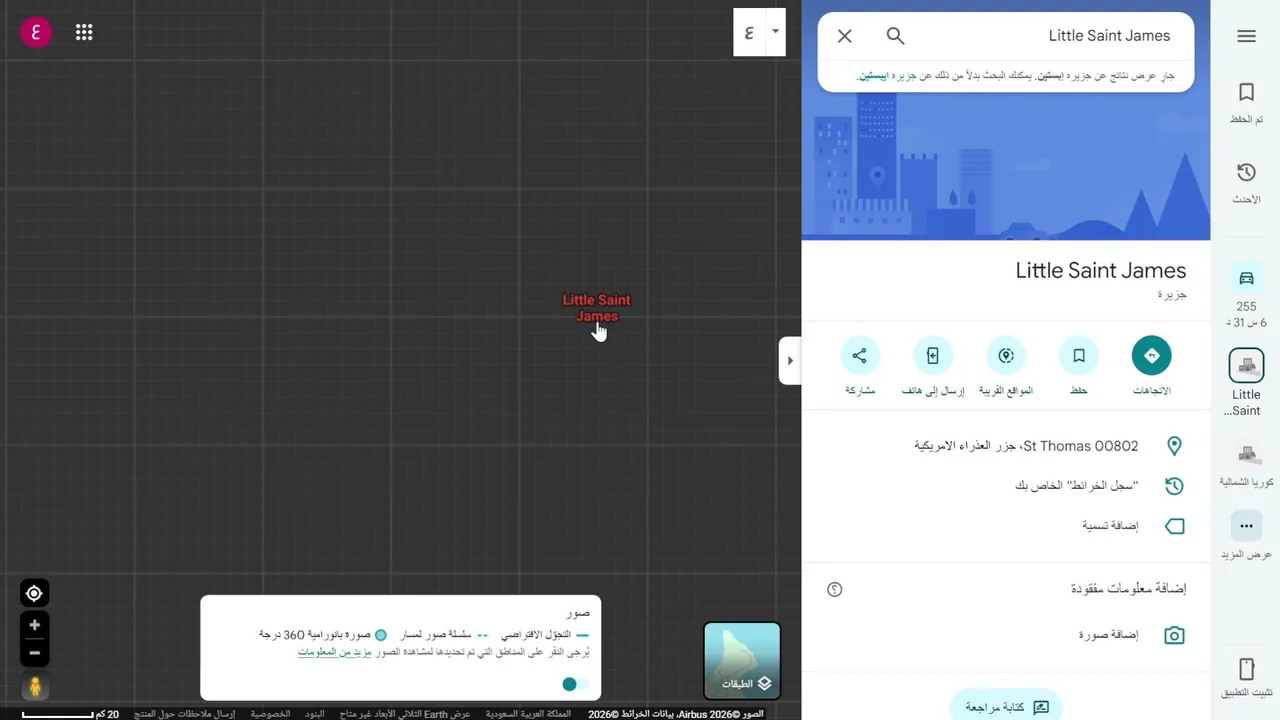Image resolution: width=1280 pixels, height=720 pixels.
Task: Click the 20 كم map scale
Action: click(x=70, y=714)
